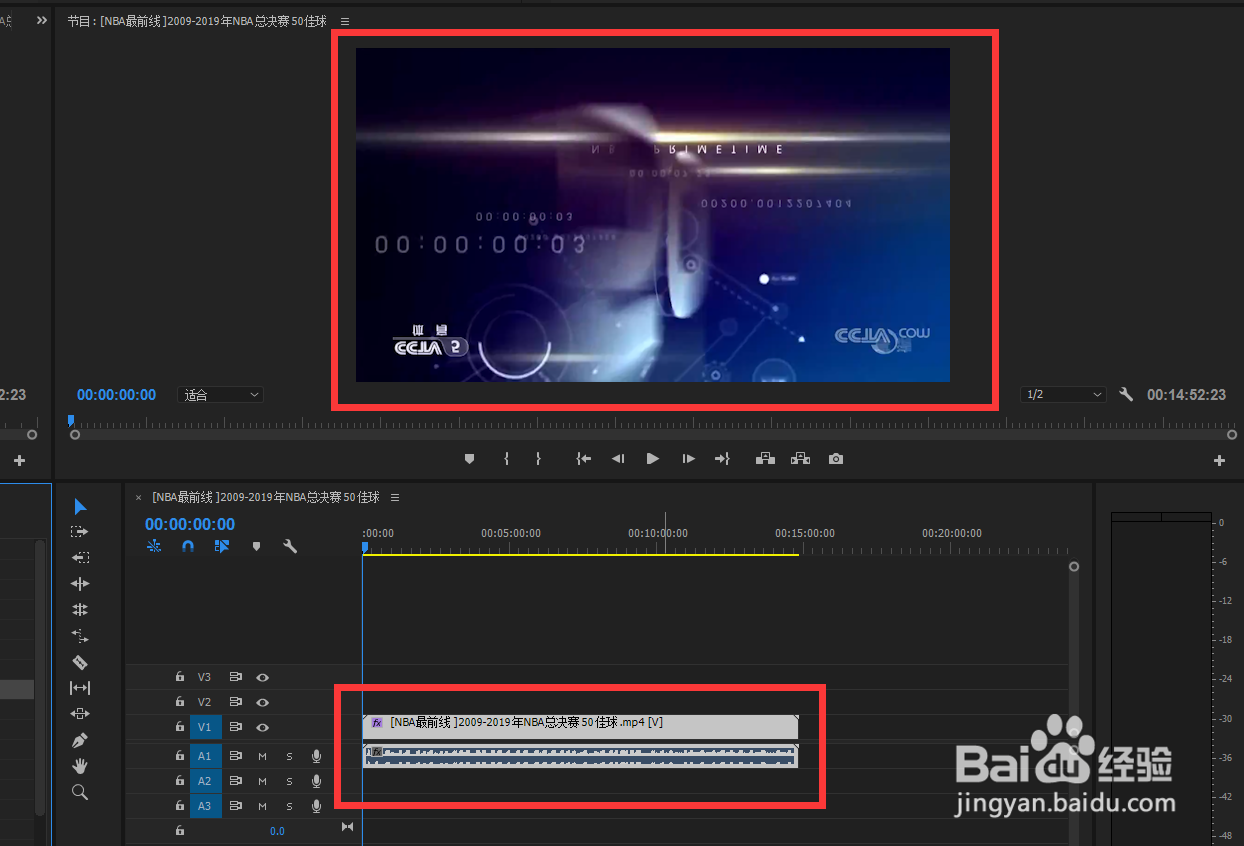The width and height of the screenshot is (1244, 846).
Task: Toggle sync lock on A1 track
Action: [x=236, y=756]
